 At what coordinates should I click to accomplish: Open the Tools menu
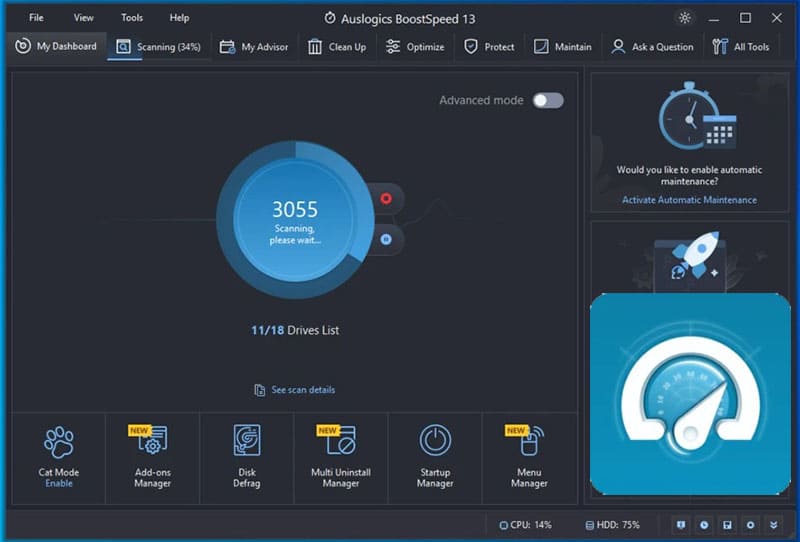pyautogui.click(x=132, y=18)
